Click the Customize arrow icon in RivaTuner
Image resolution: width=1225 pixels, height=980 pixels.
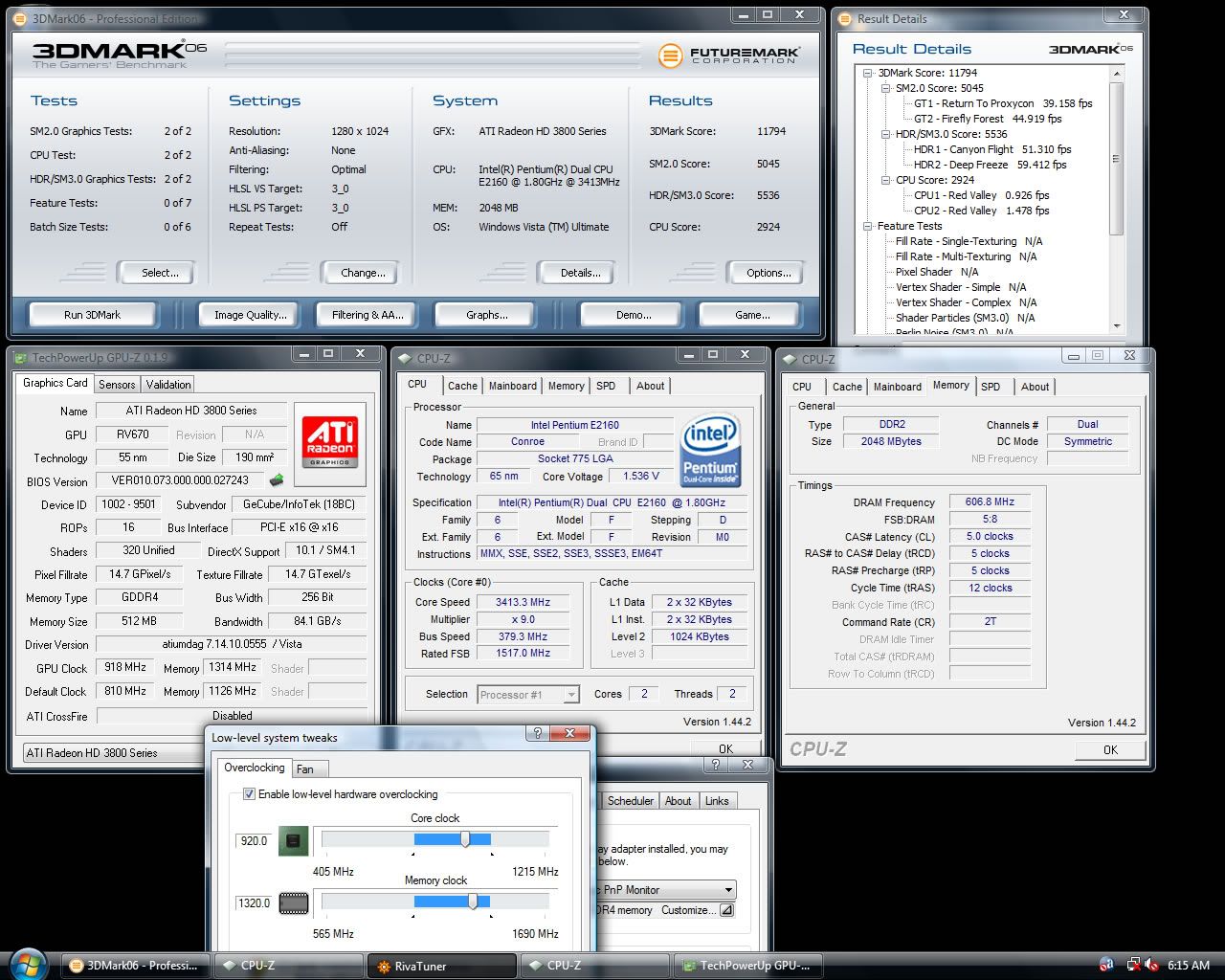point(726,910)
